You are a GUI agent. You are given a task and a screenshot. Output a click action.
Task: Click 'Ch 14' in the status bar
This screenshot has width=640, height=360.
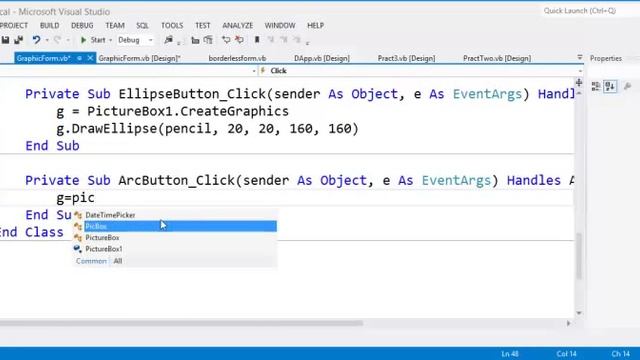click(620, 354)
